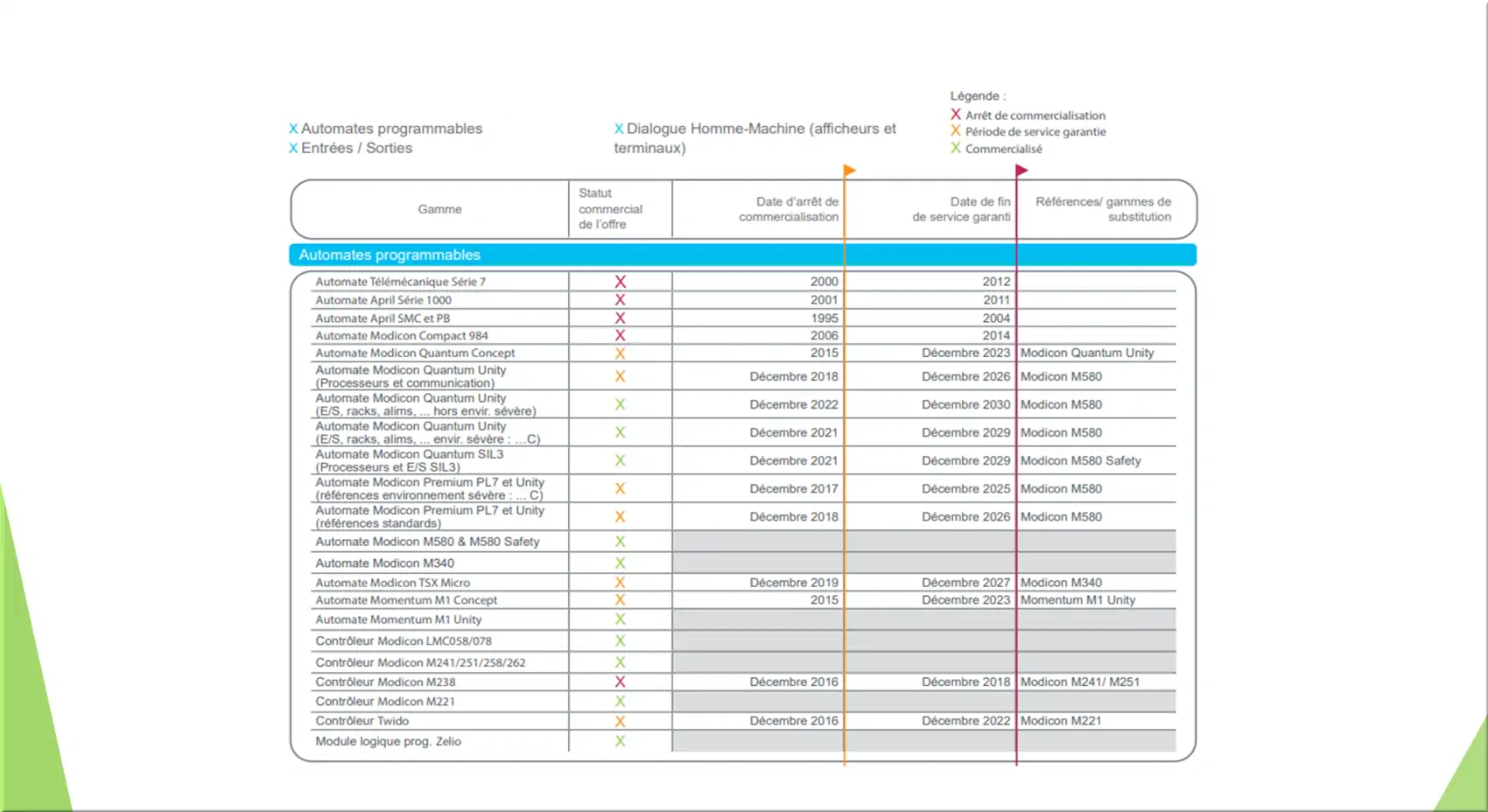Image resolution: width=1488 pixels, height=812 pixels.
Task: Click the orange X for Momentum M1 Concept
Action: click(x=620, y=600)
